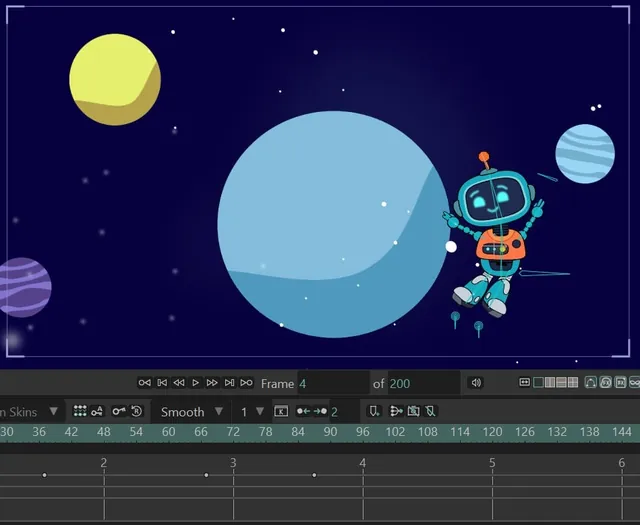Image resolution: width=640 pixels, height=525 pixels.
Task: Toggle the circular FX preview icon
Action: click(x=606, y=383)
